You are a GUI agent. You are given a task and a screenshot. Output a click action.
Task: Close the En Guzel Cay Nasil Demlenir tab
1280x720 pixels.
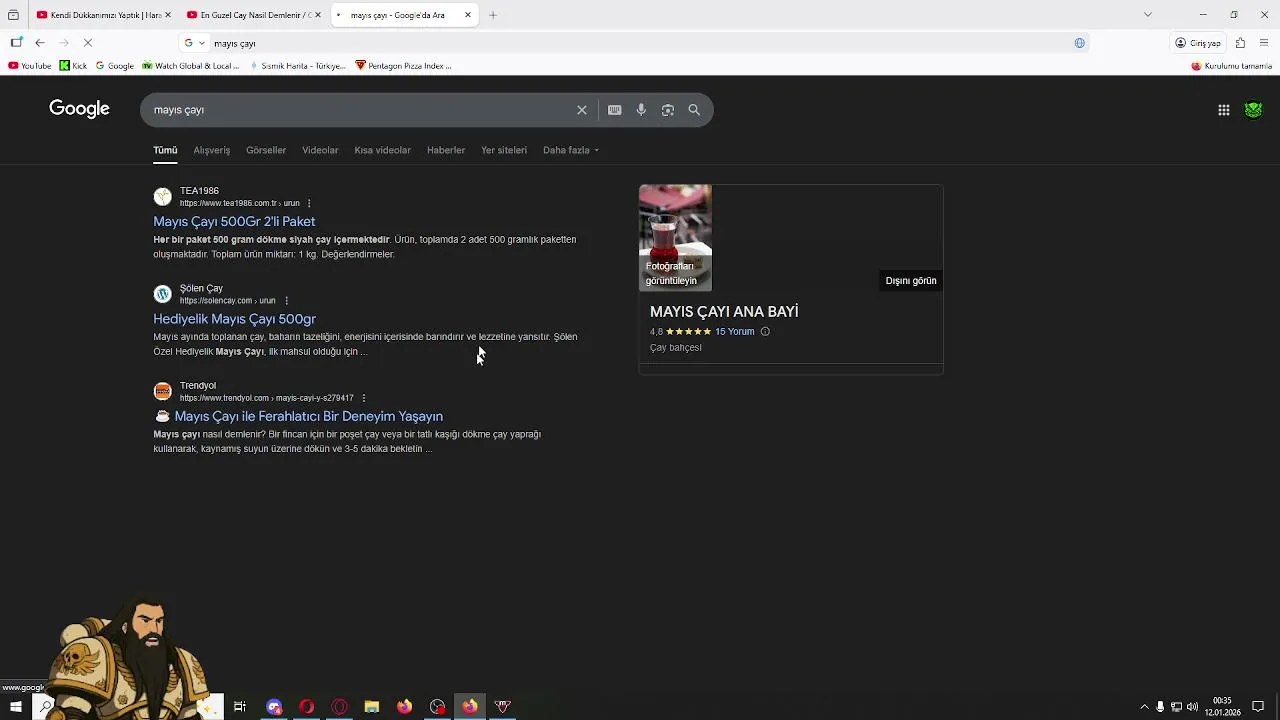pyautogui.click(x=318, y=15)
